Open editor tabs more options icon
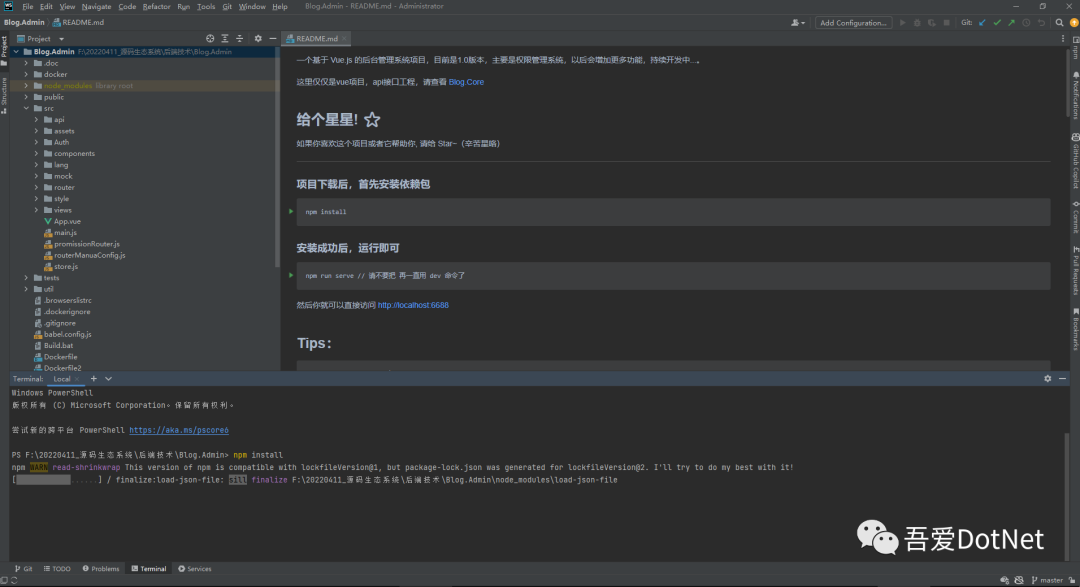The image size is (1080, 587). tap(1063, 39)
